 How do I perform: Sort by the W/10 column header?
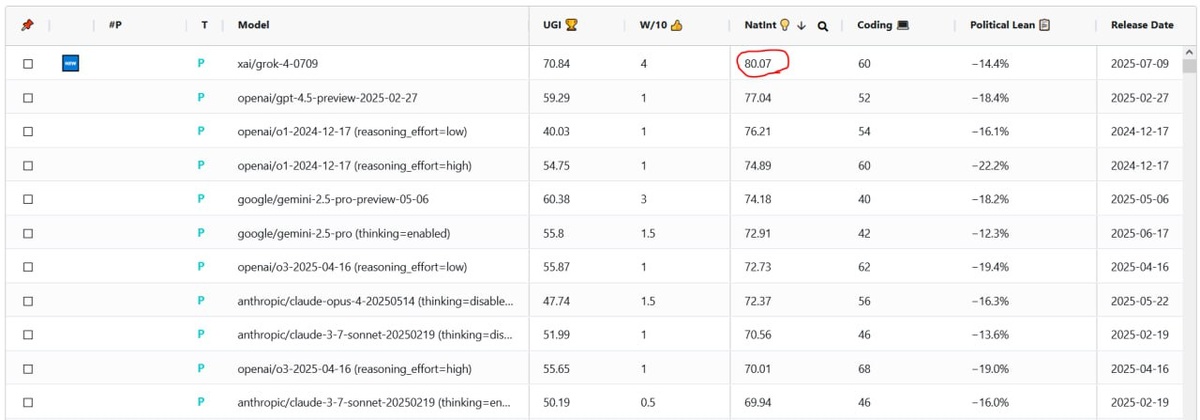tap(654, 25)
